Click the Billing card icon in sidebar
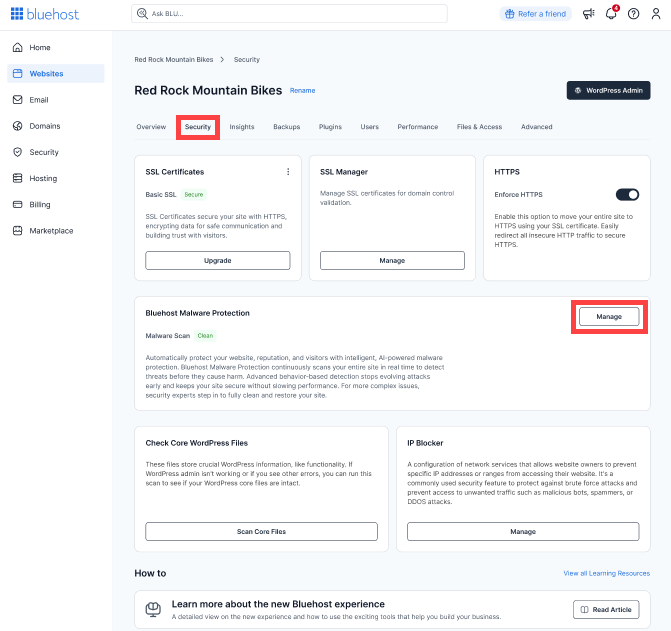The image size is (671, 631). pyautogui.click(x=18, y=204)
